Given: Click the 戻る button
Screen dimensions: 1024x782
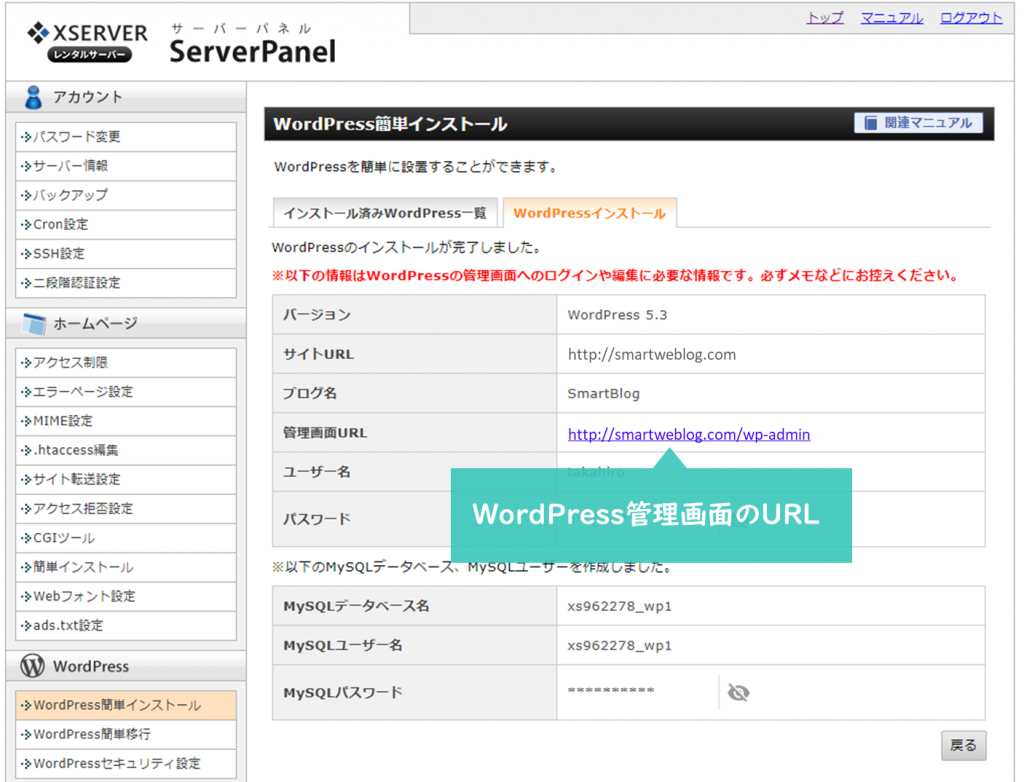Looking at the screenshot, I should coord(963,745).
